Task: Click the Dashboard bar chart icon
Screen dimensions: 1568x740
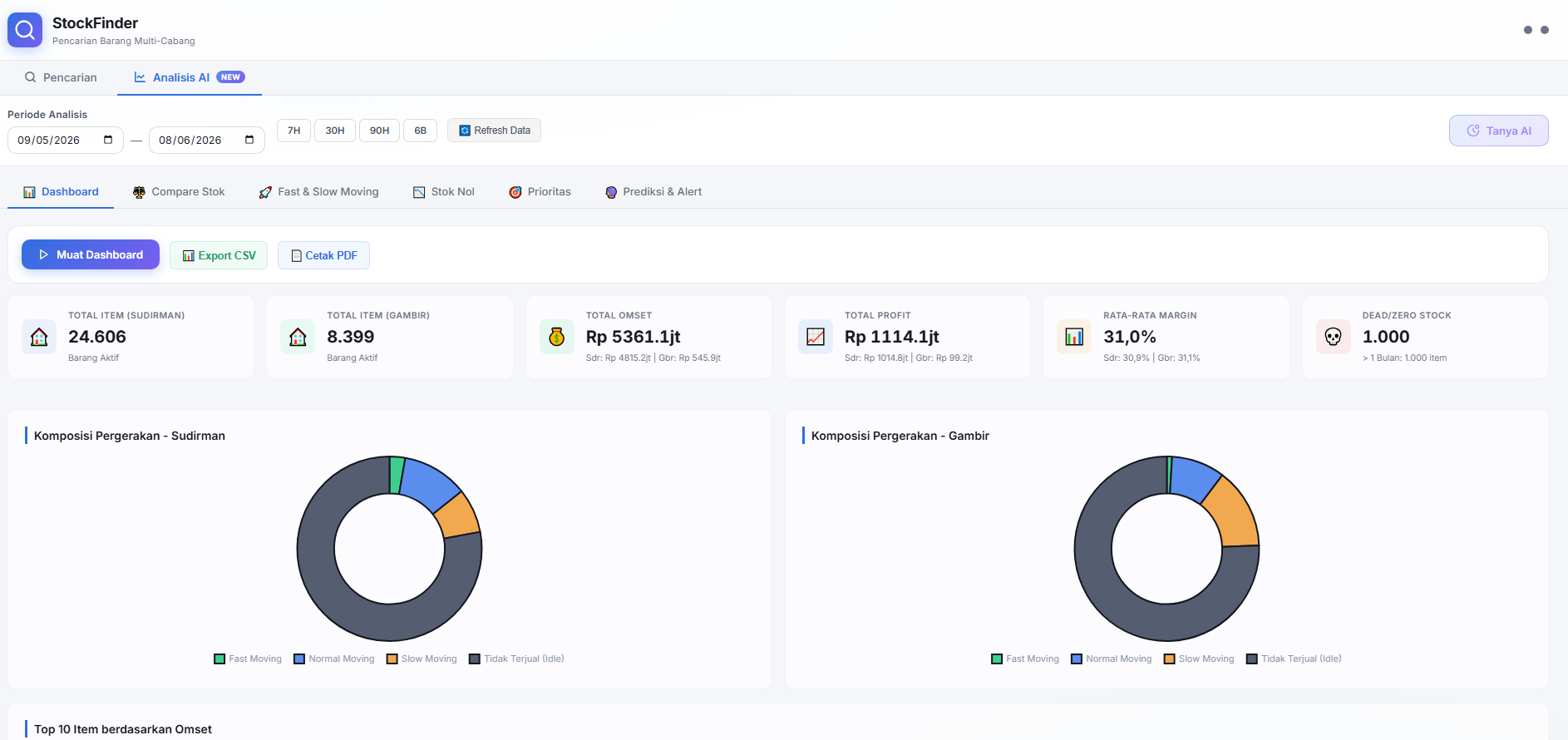Action: pyautogui.click(x=29, y=192)
